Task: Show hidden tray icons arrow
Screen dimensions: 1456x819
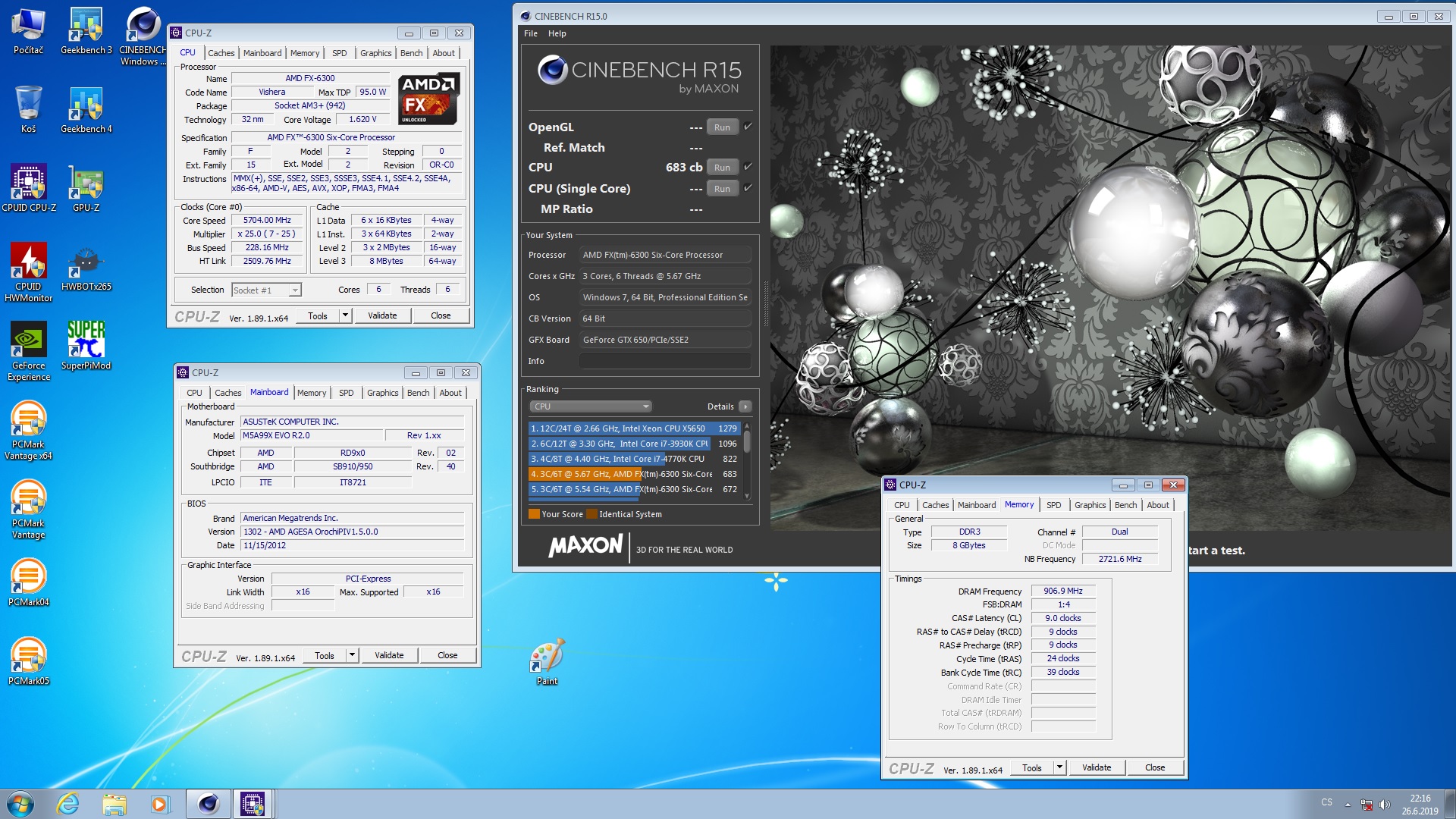Action: [x=1348, y=804]
